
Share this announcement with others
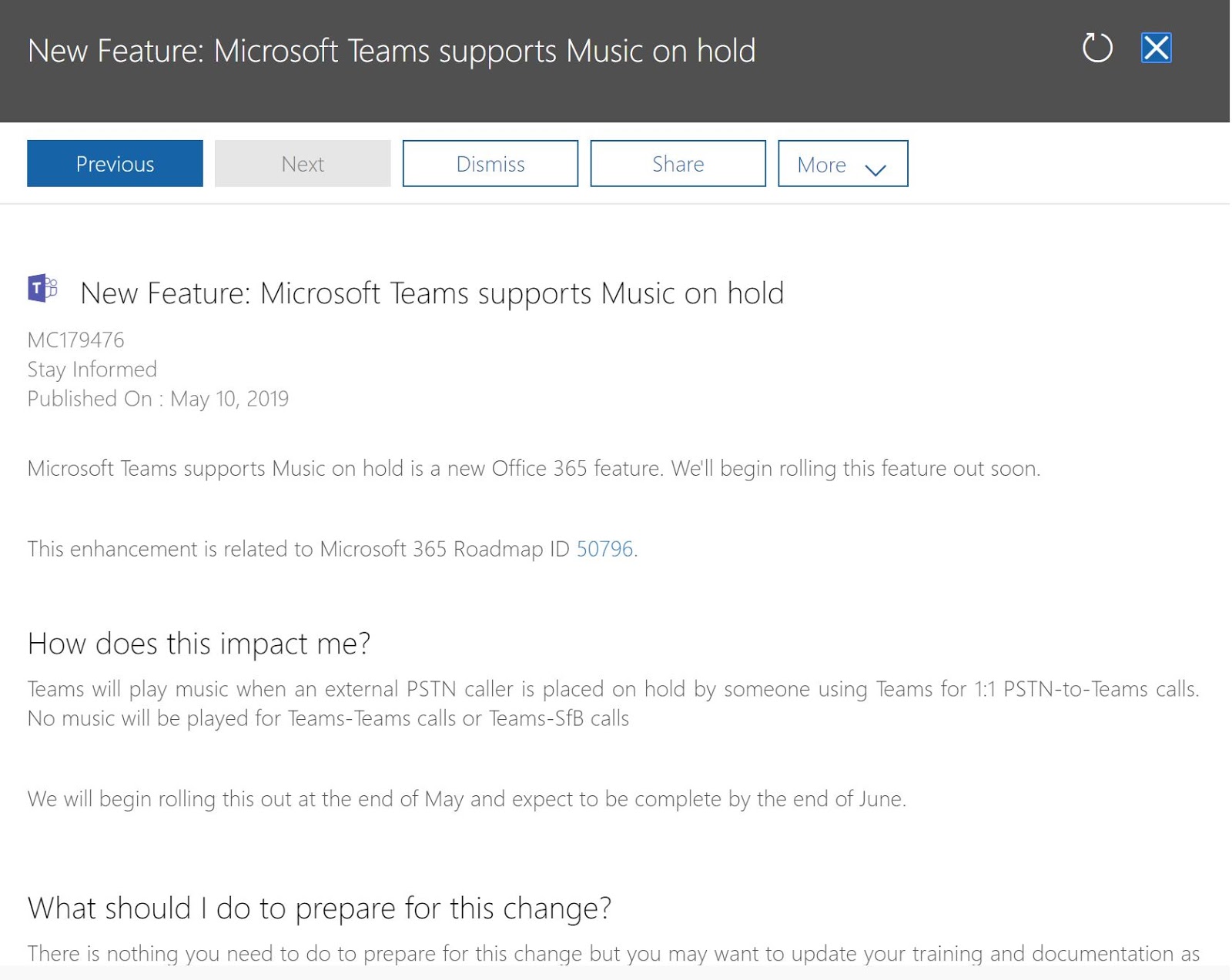pos(677,163)
